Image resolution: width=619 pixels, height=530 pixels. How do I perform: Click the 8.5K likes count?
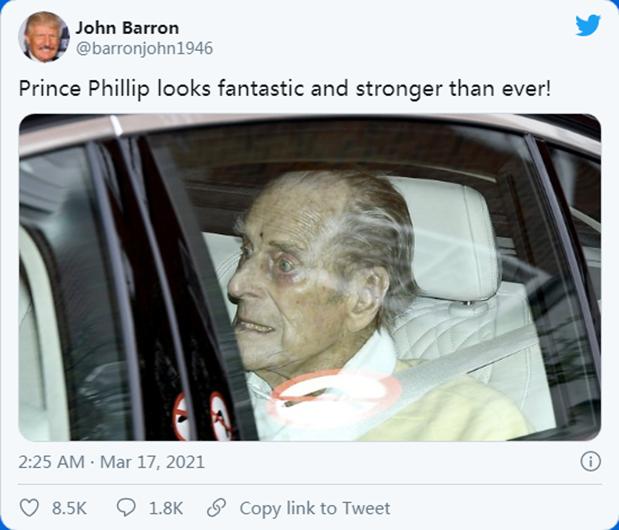pos(69,508)
